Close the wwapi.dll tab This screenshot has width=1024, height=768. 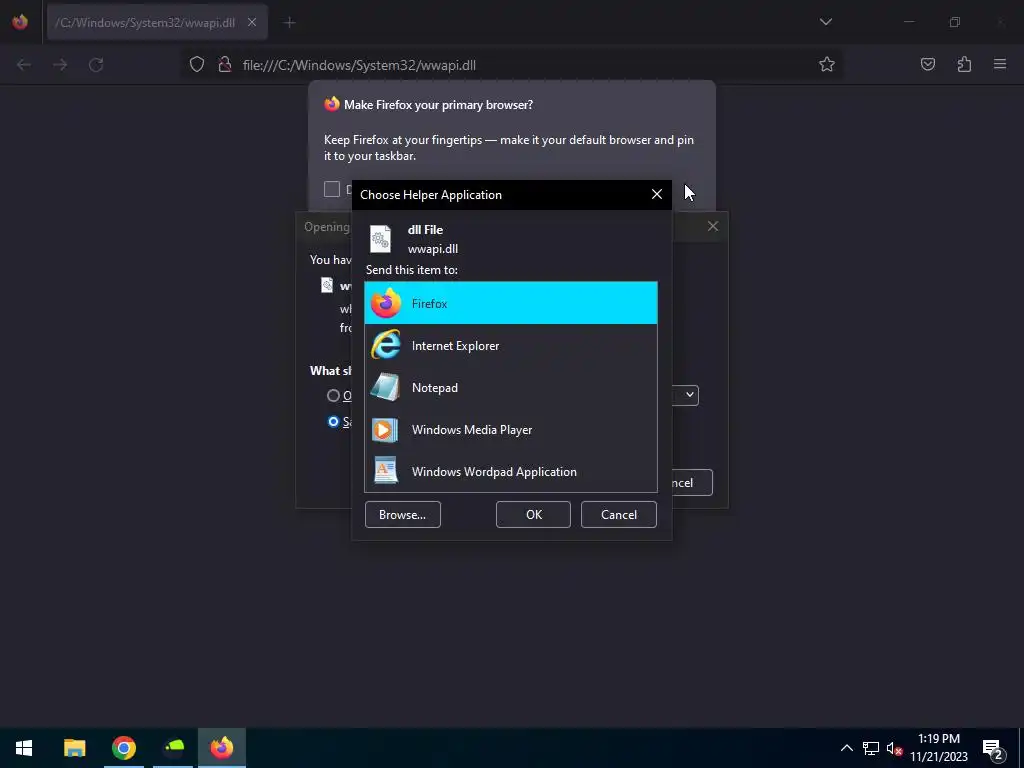pyautogui.click(x=252, y=22)
